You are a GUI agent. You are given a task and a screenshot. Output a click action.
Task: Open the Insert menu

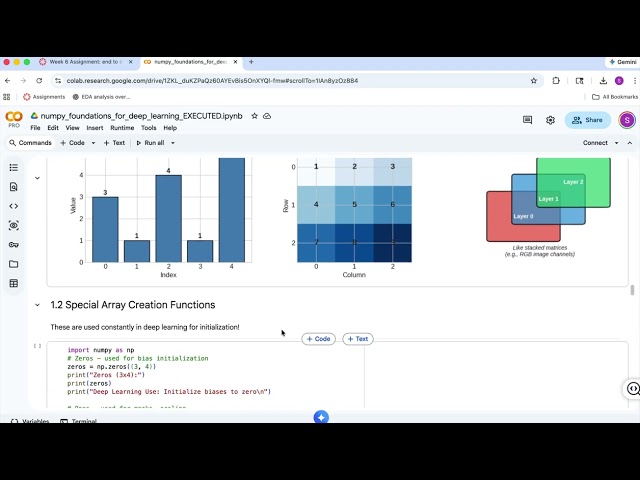click(95, 128)
